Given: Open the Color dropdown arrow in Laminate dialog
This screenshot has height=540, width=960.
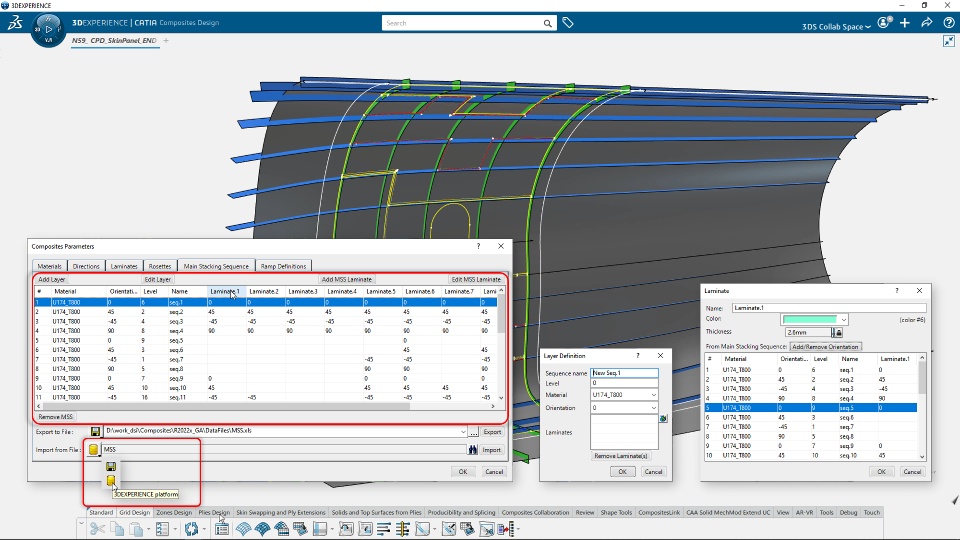Looking at the screenshot, I should (x=843, y=320).
